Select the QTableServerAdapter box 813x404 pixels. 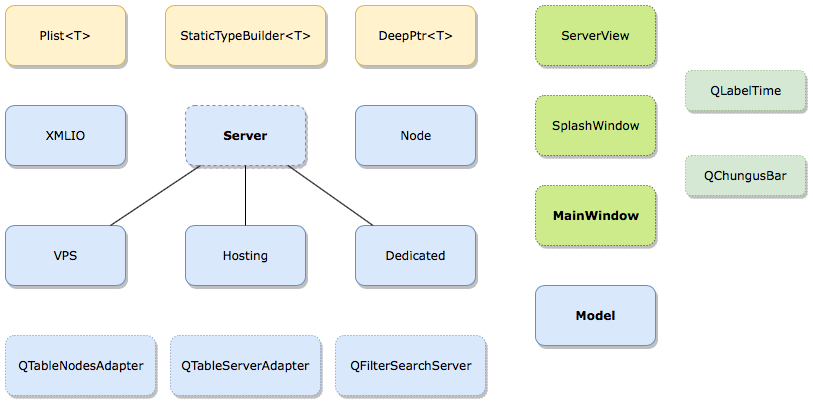click(x=245, y=365)
